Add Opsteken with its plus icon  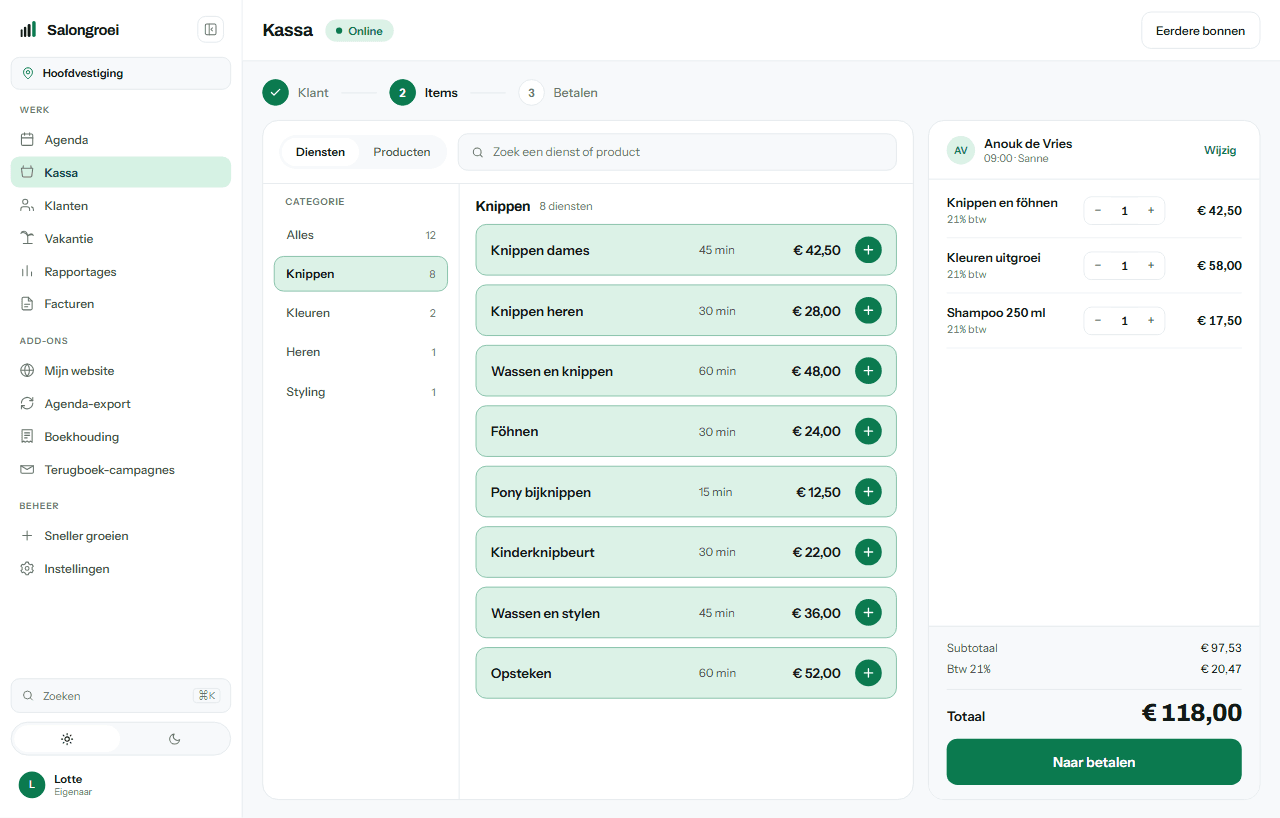868,673
